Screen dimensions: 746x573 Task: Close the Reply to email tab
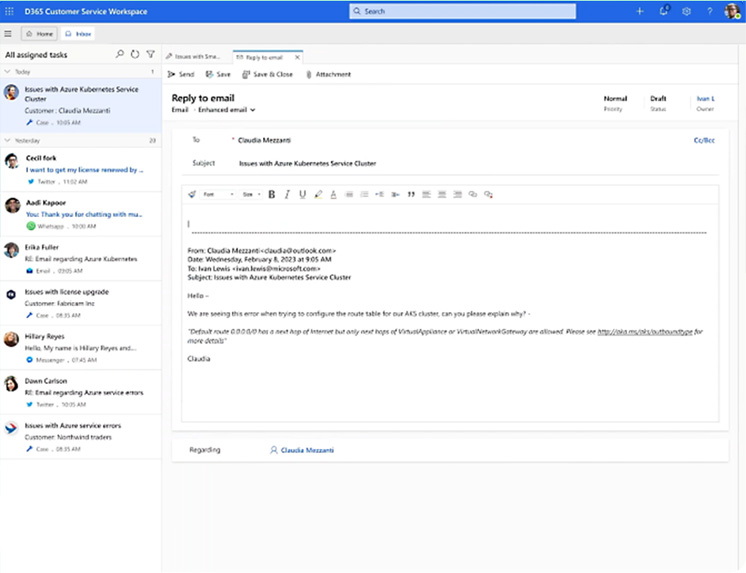[x=297, y=57]
